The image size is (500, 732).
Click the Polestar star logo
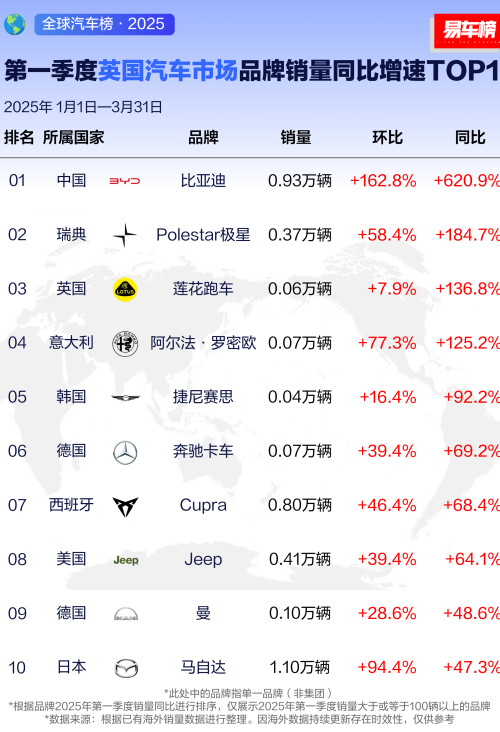(x=125, y=235)
